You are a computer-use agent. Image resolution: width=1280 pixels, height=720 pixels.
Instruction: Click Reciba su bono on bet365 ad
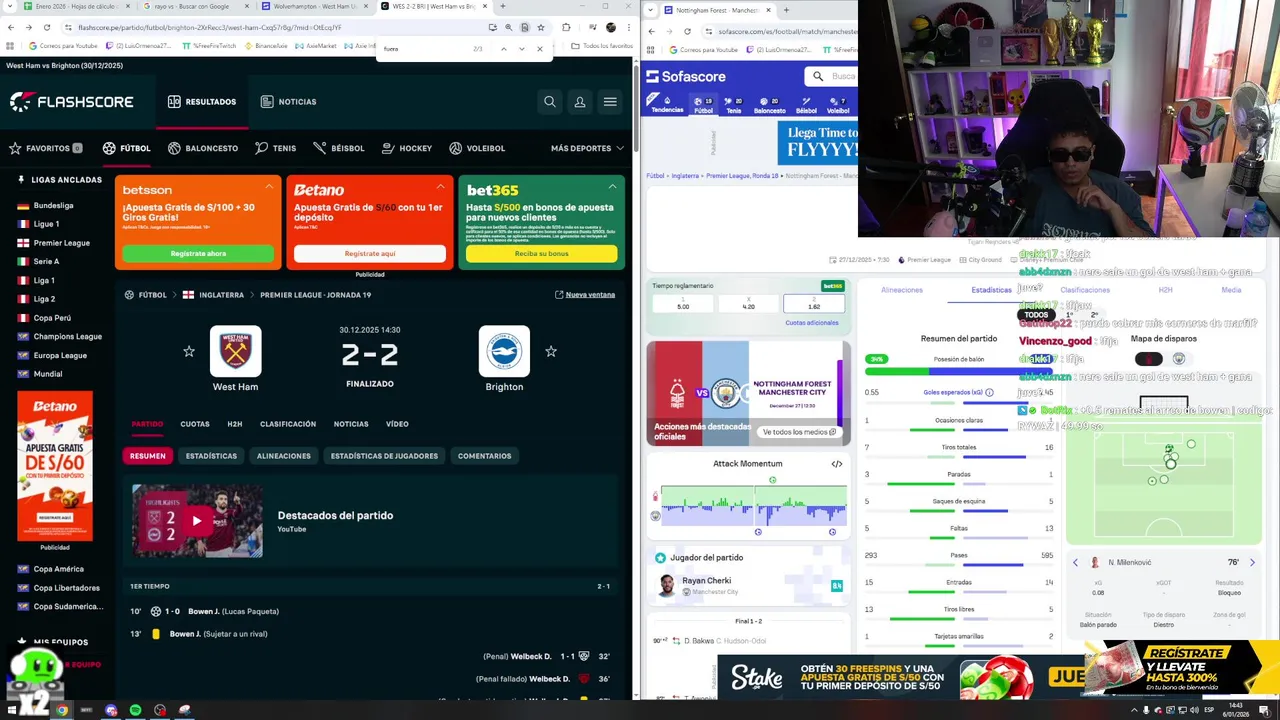(x=541, y=254)
